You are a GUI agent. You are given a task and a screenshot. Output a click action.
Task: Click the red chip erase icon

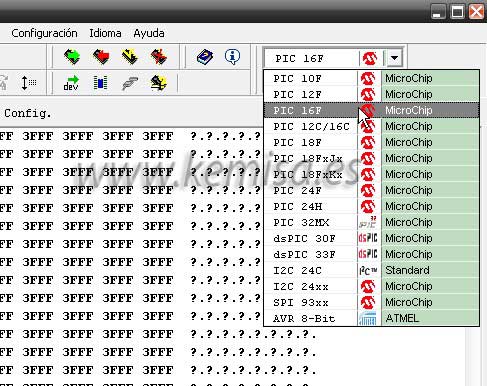(159, 56)
